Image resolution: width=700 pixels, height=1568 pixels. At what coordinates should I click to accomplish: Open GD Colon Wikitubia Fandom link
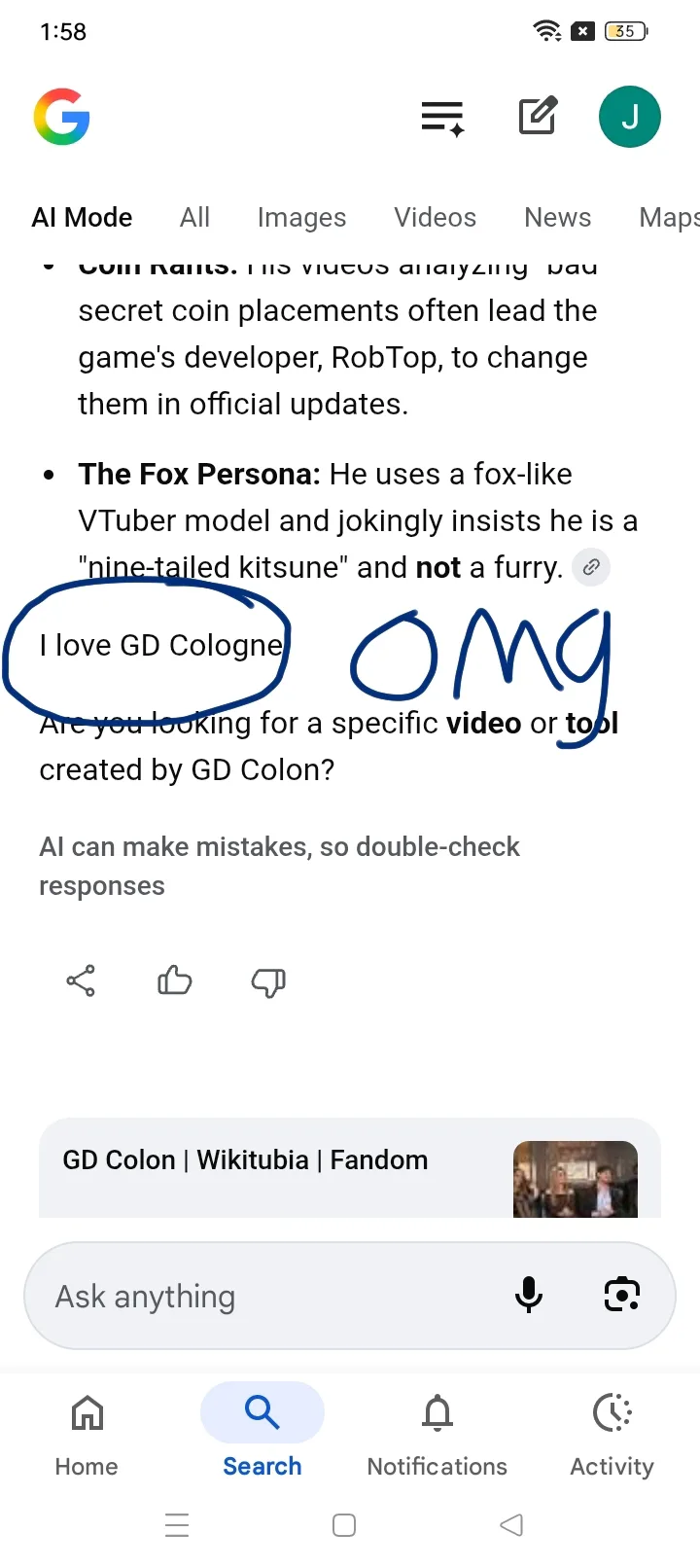(x=245, y=1160)
